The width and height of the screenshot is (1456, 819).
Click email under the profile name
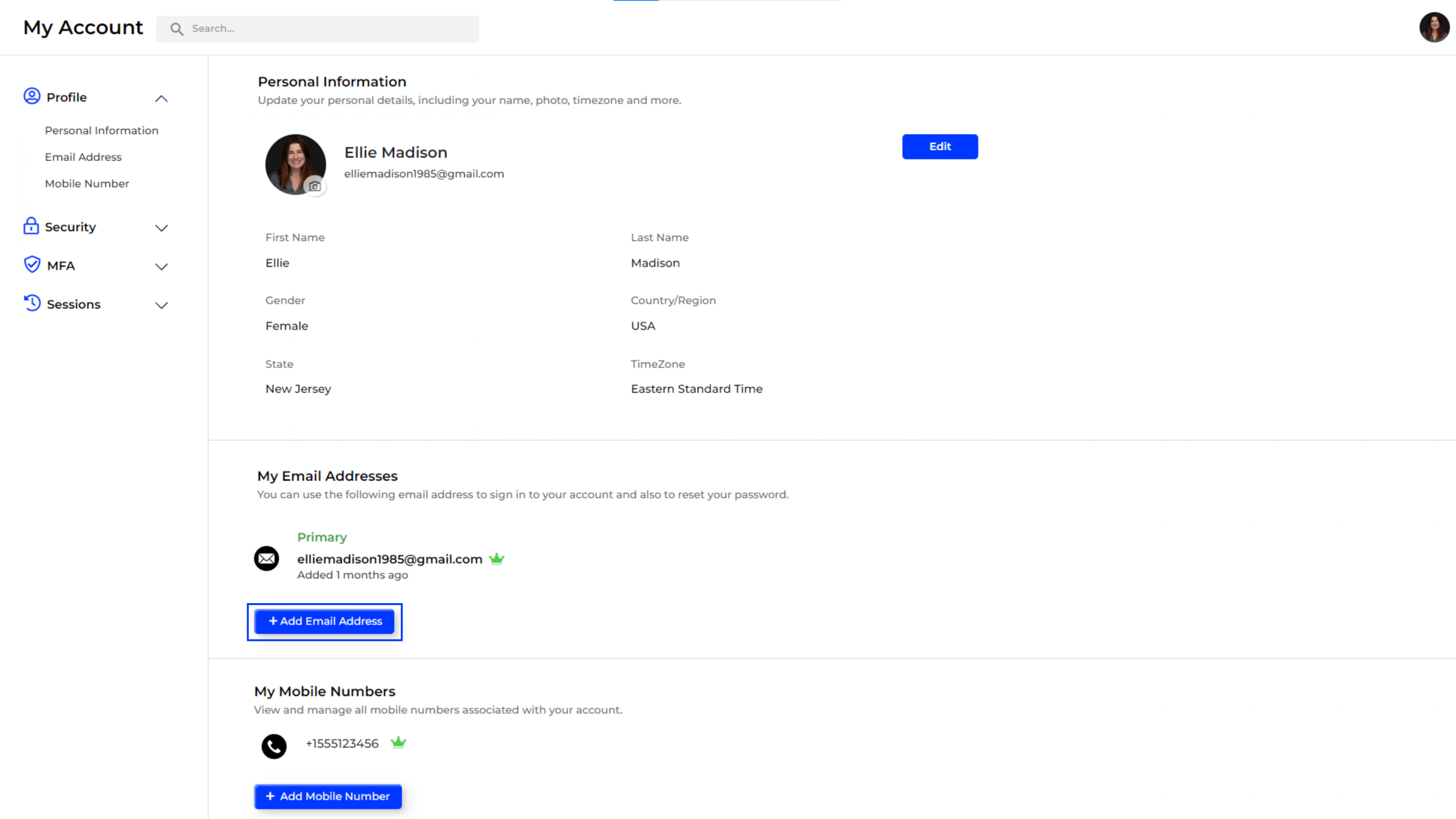tap(424, 173)
